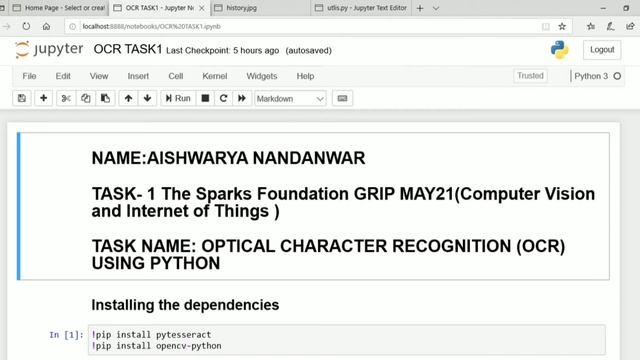Click the TASK NAME: OPTICAL CHARACTER RECOGNITION heading
Screen dimensions: 640x360
329,255
